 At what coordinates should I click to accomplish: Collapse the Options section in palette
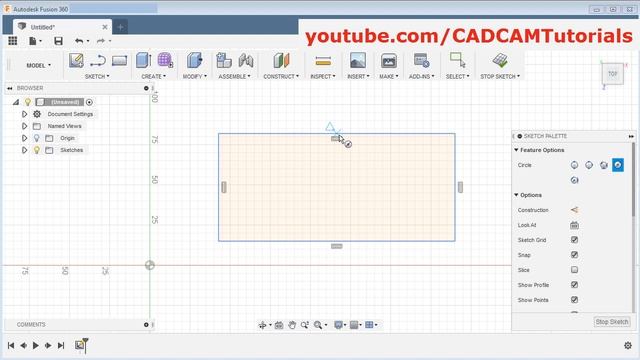point(516,195)
